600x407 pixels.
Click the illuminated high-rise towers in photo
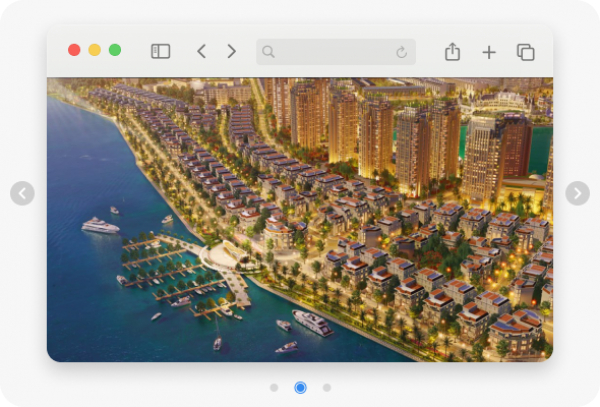coord(420,140)
